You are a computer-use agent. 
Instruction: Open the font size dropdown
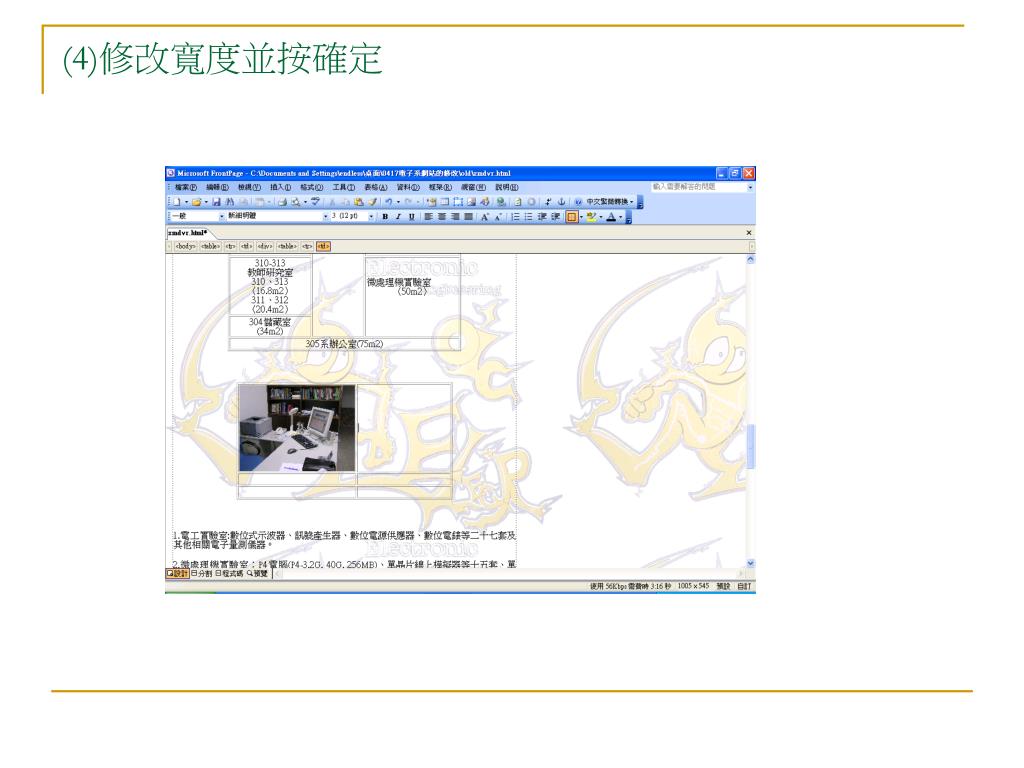371,216
